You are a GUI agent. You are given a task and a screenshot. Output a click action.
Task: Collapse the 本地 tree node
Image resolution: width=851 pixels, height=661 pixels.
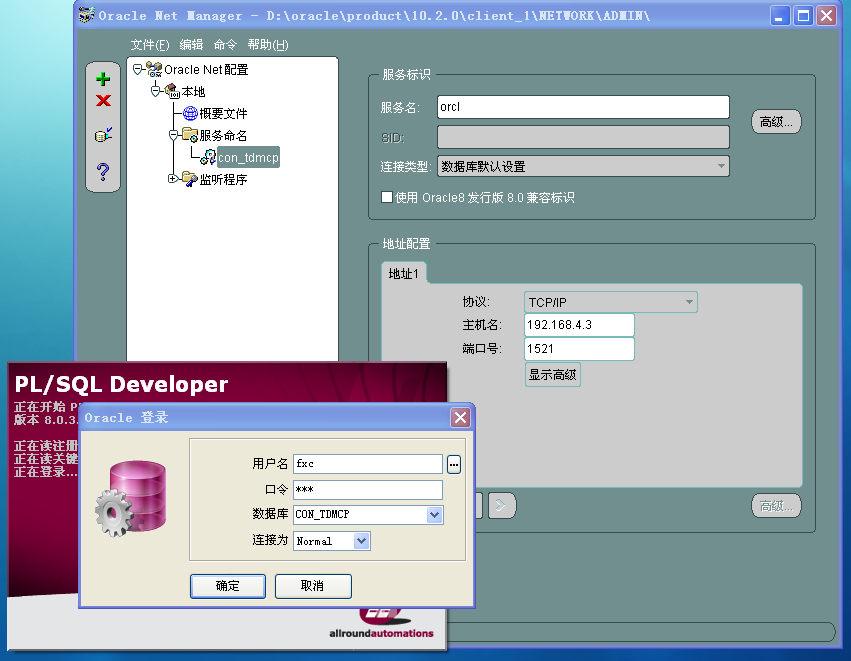click(x=156, y=91)
